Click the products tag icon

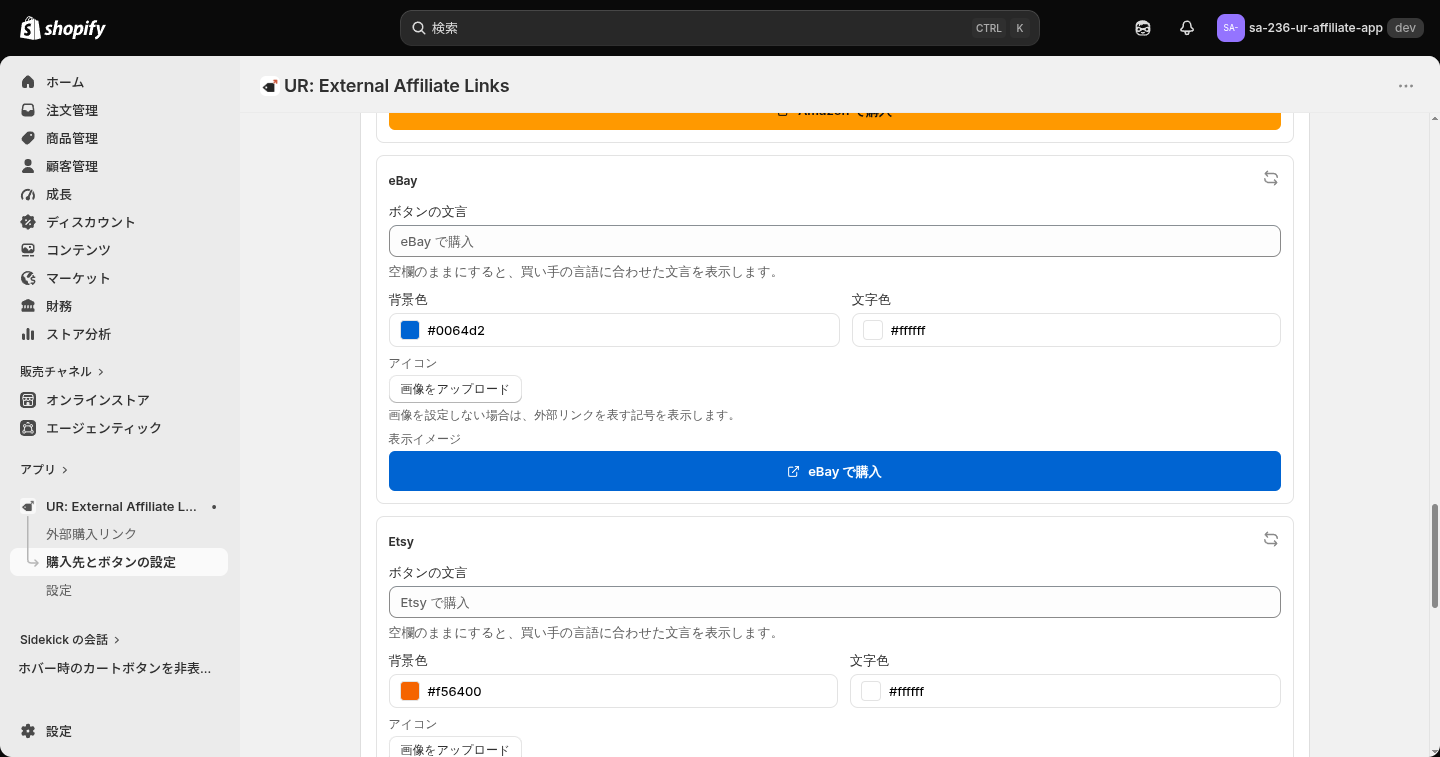point(28,138)
